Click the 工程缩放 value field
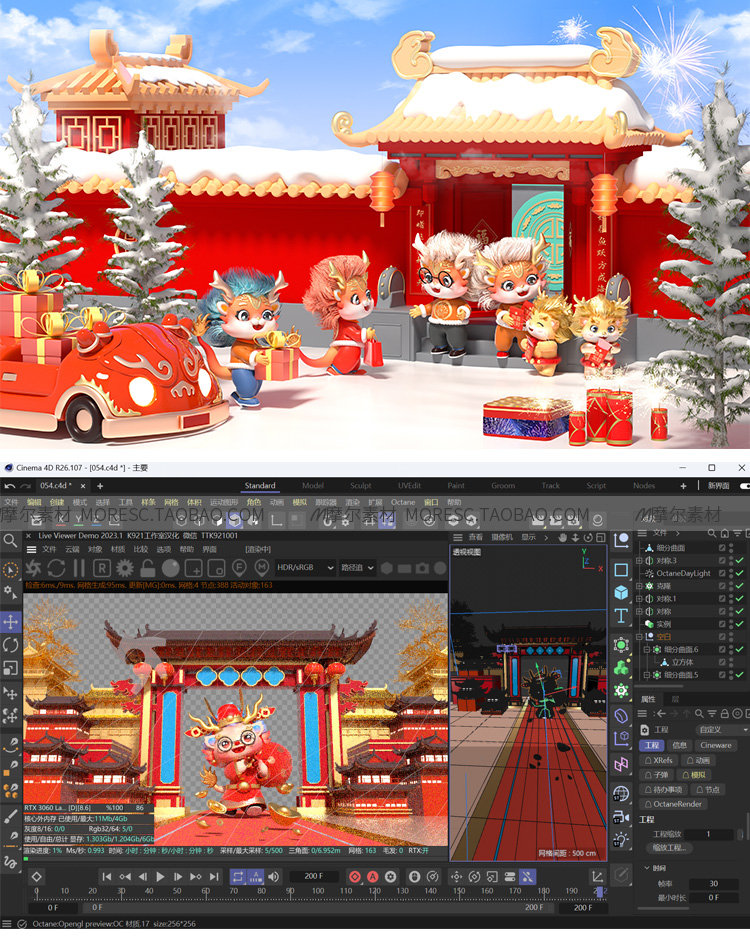The image size is (750, 937). (708, 834)
